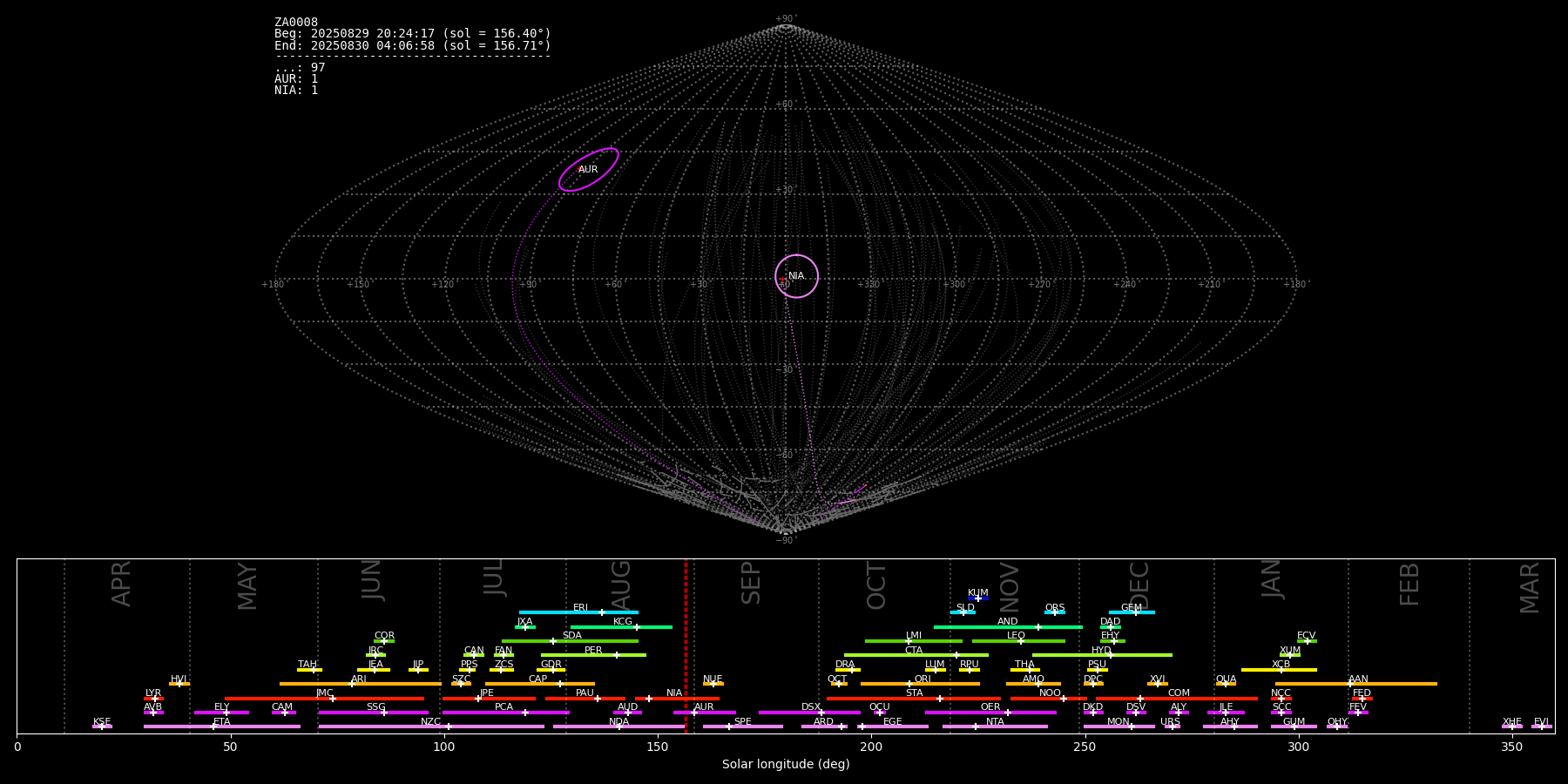
Task: Click the ERI shower bar label
Action: 580,608
